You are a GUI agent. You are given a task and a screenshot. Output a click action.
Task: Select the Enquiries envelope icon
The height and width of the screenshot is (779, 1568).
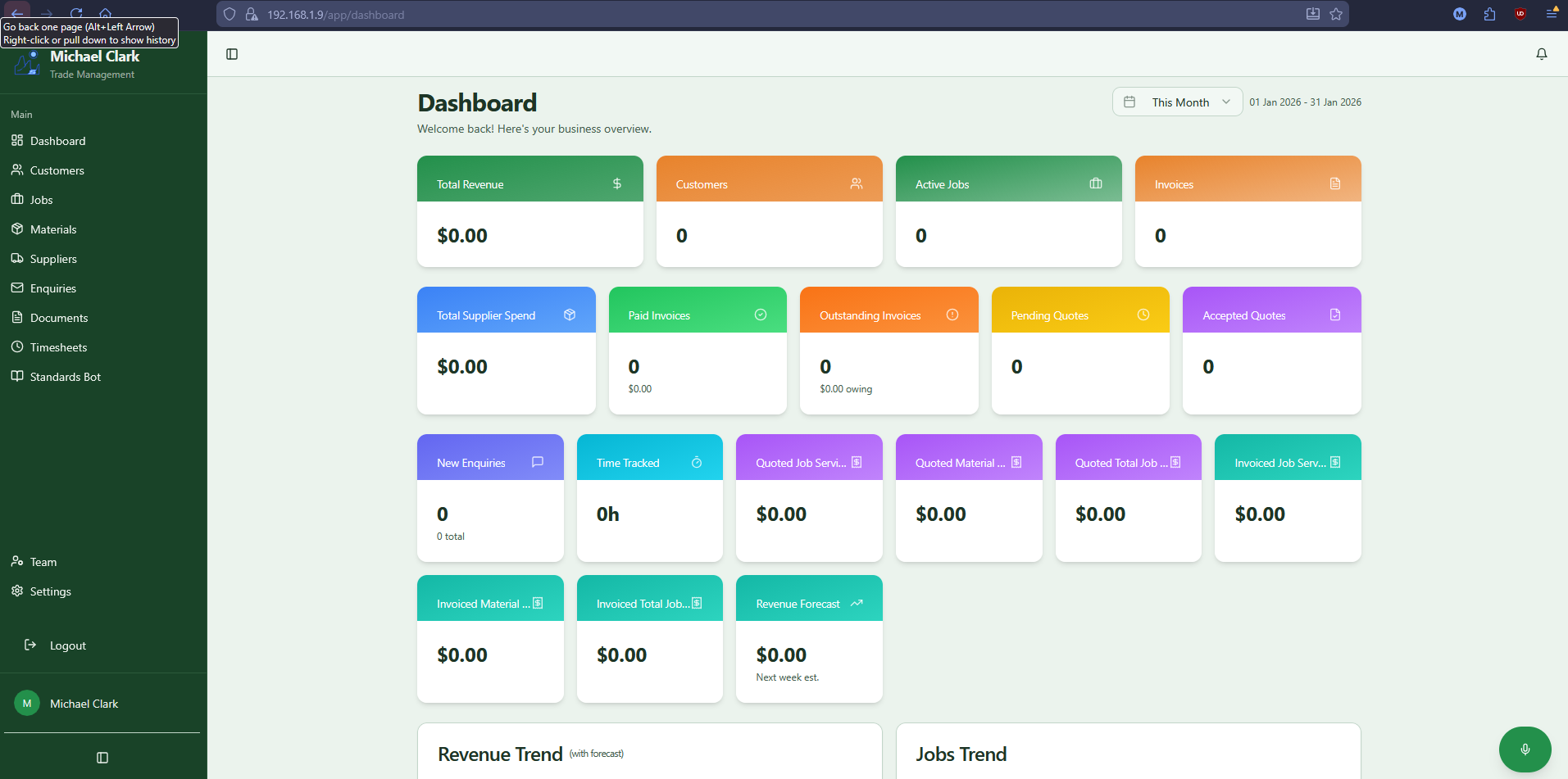(17, 288)
